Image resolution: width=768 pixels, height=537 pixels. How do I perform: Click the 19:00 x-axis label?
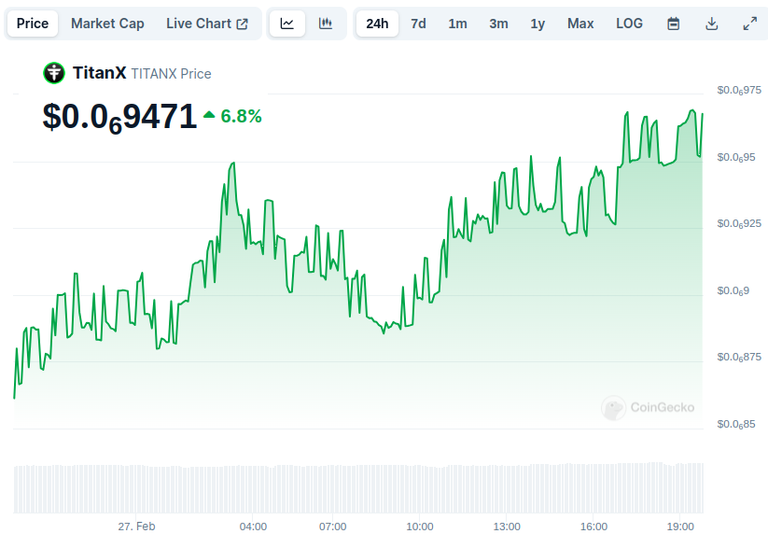coord(680,527)
